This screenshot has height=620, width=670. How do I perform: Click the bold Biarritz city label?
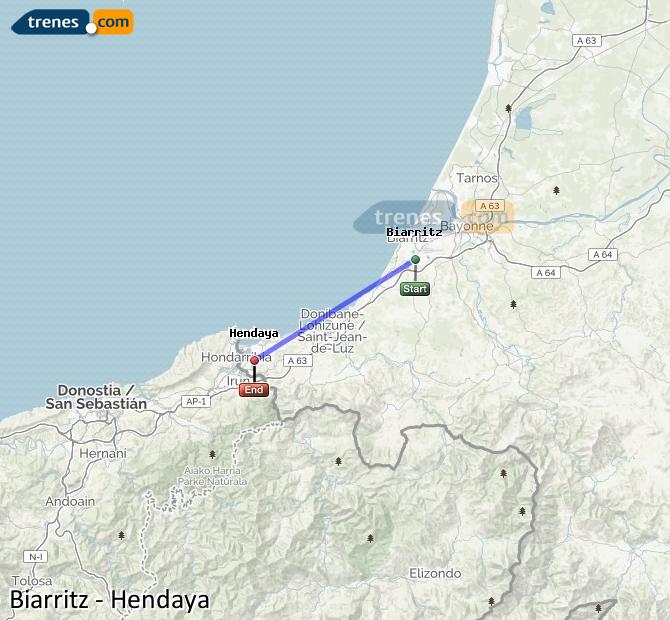point(414,232)
